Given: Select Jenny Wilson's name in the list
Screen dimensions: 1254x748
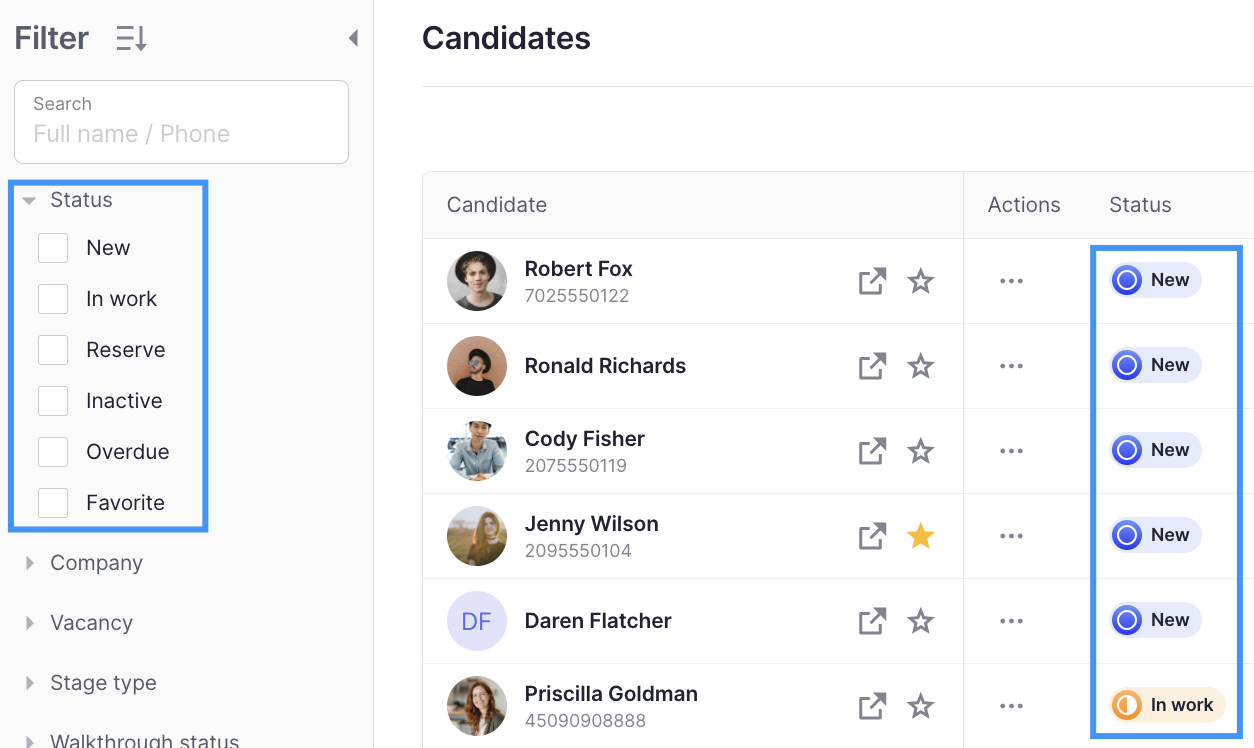Looking at the screenshot, I should coord(591,523).
